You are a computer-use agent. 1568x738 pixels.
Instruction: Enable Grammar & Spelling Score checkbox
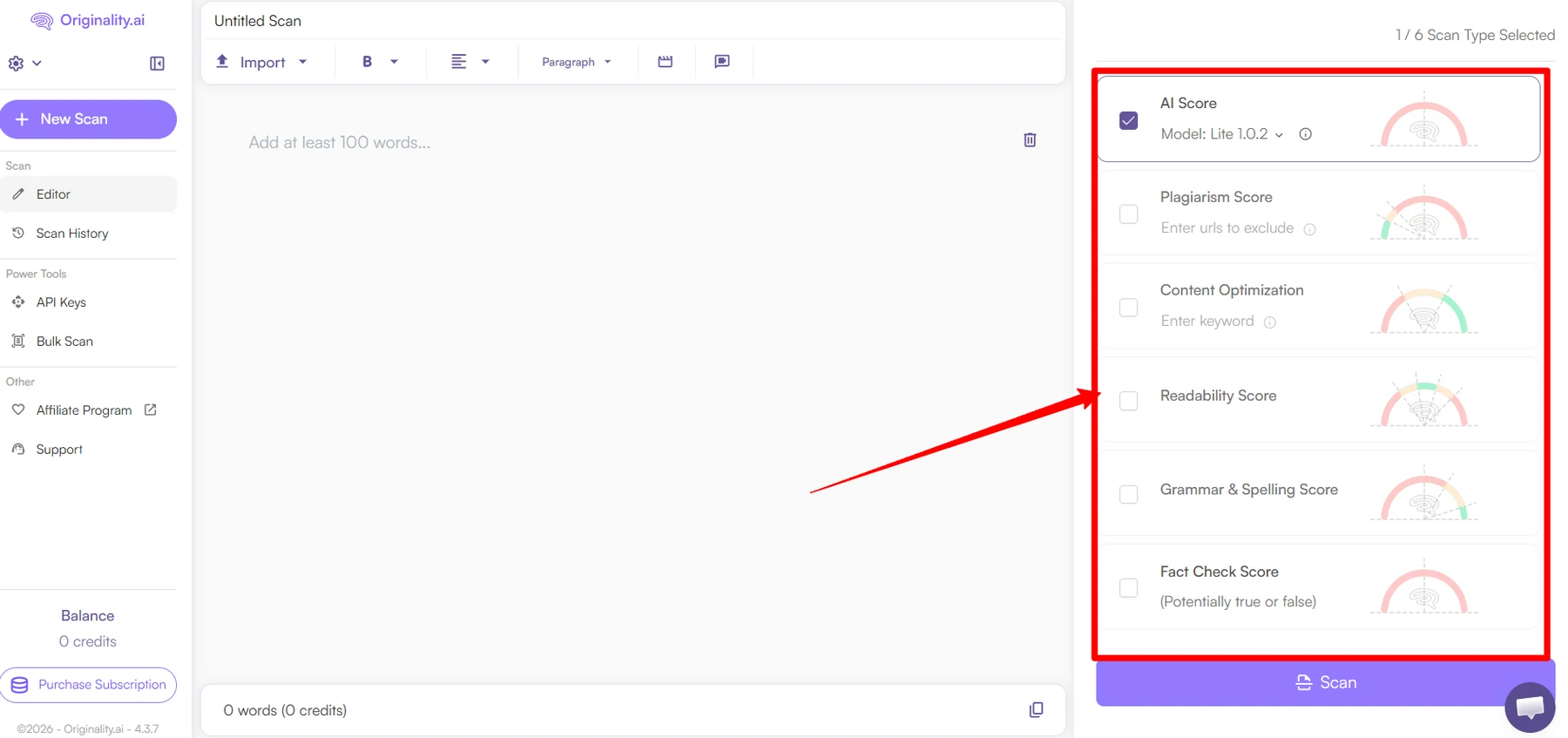click(1129, 495)
